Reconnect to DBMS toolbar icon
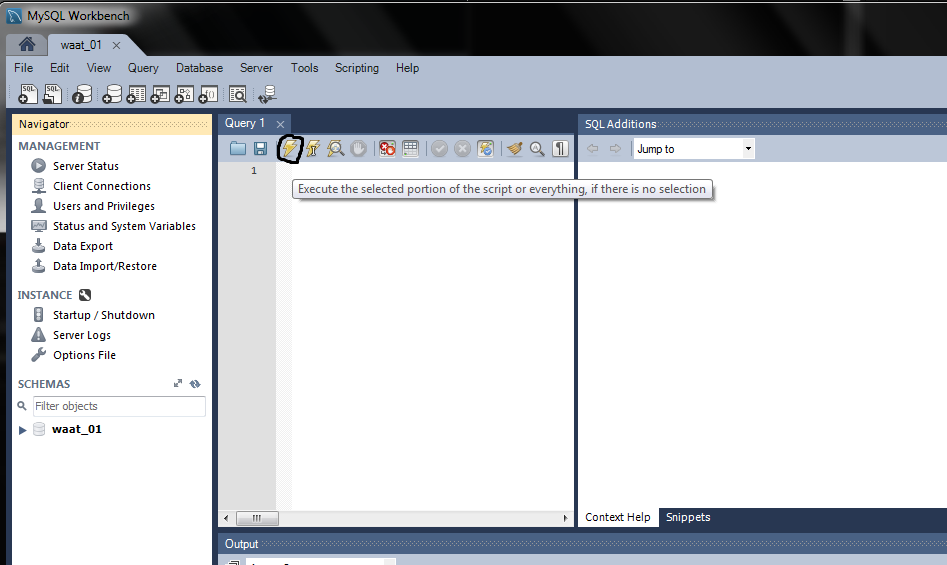Screen dimensions: 947x565 267,94
